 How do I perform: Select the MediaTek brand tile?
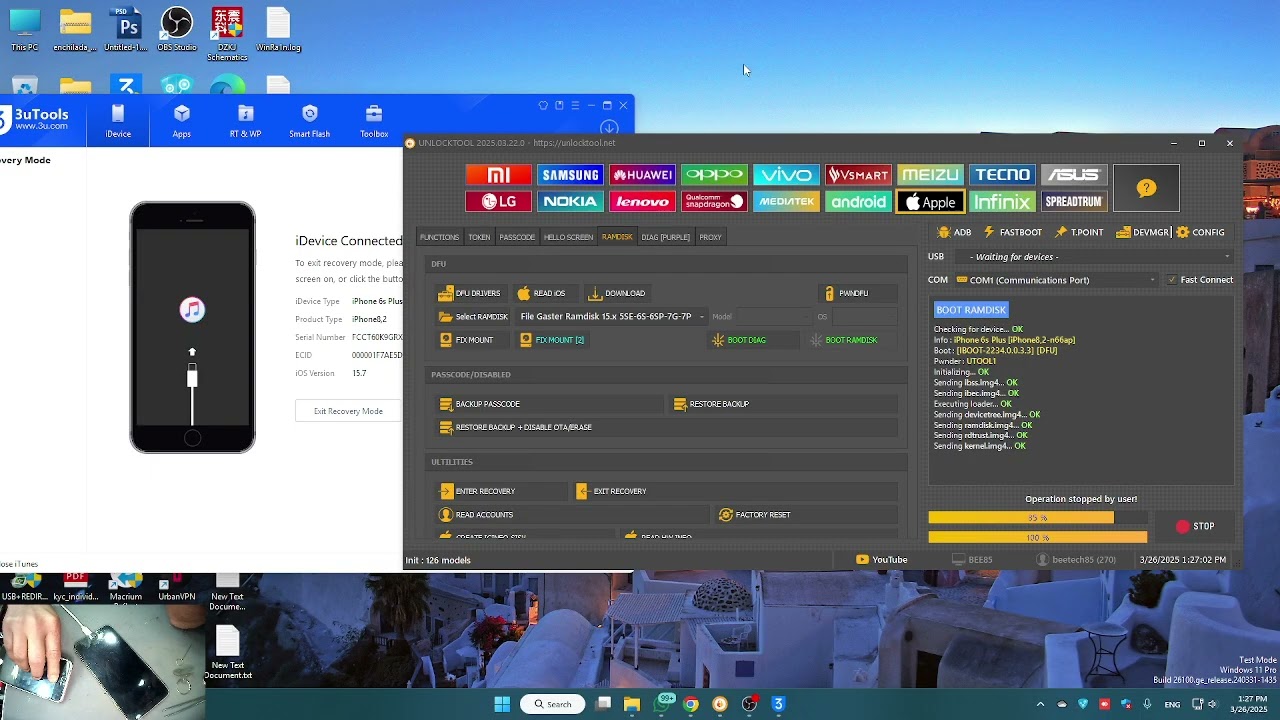pos(786,201)
